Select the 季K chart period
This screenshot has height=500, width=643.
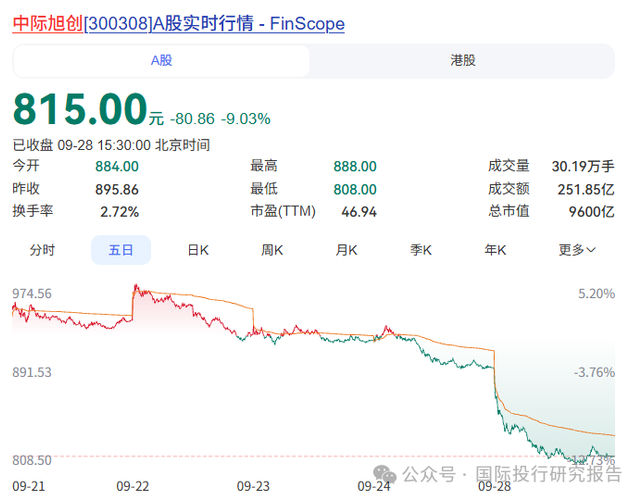point(421,250)
